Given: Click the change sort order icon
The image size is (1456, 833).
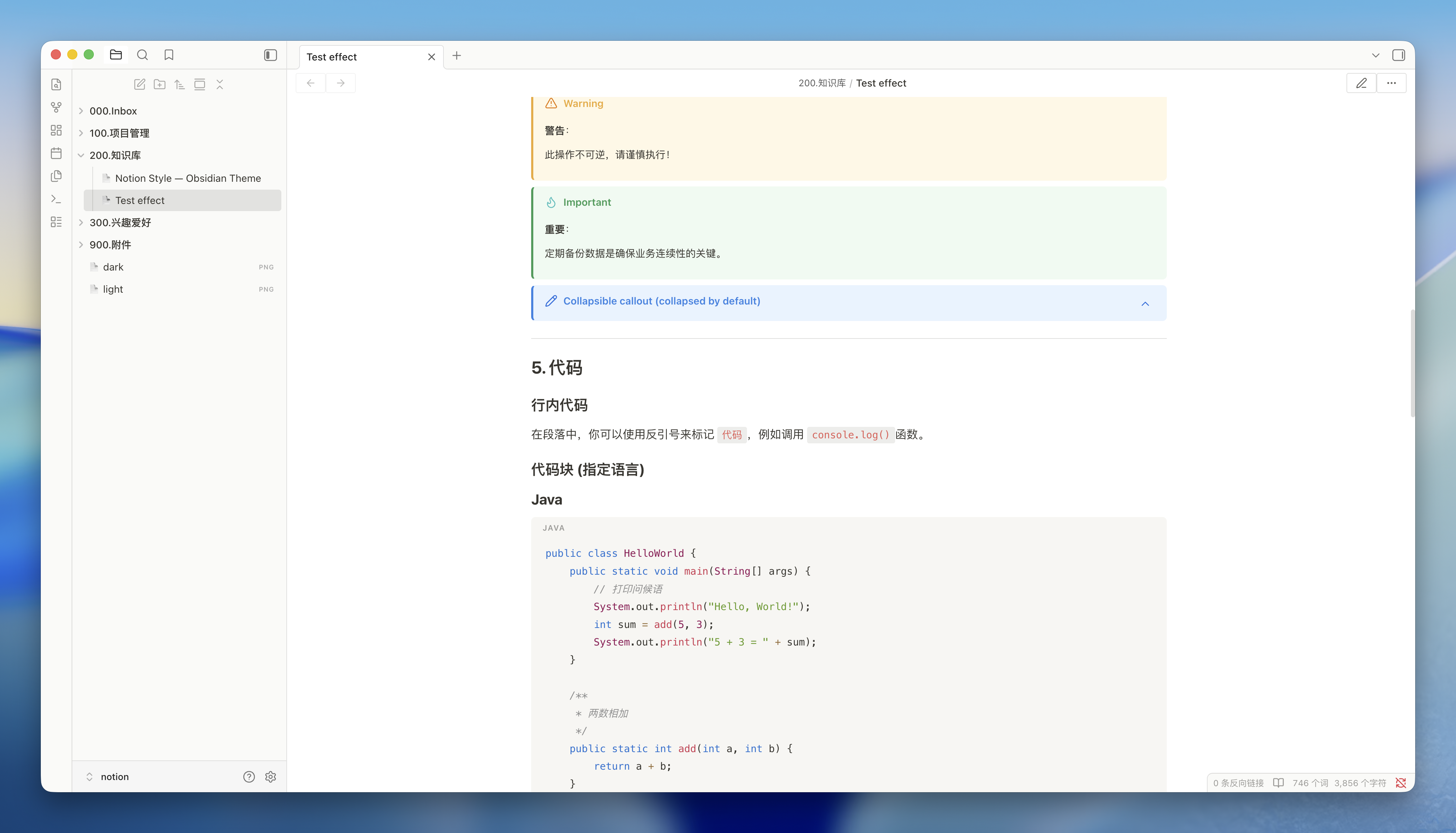Looking at the screenshot, I should [x=180, y=85].
